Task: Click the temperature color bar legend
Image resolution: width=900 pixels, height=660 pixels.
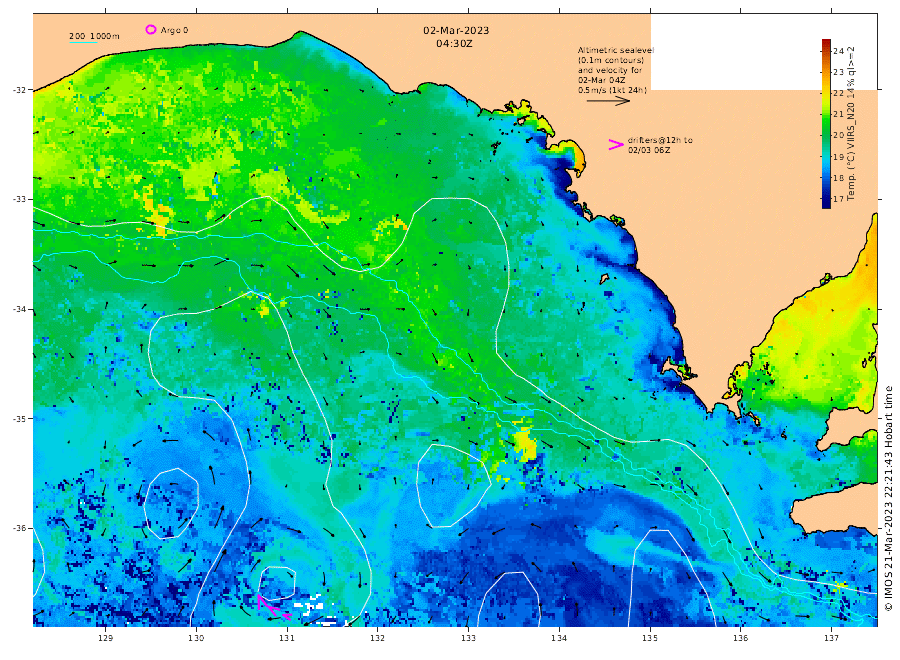Action: (x=826, y=123)
